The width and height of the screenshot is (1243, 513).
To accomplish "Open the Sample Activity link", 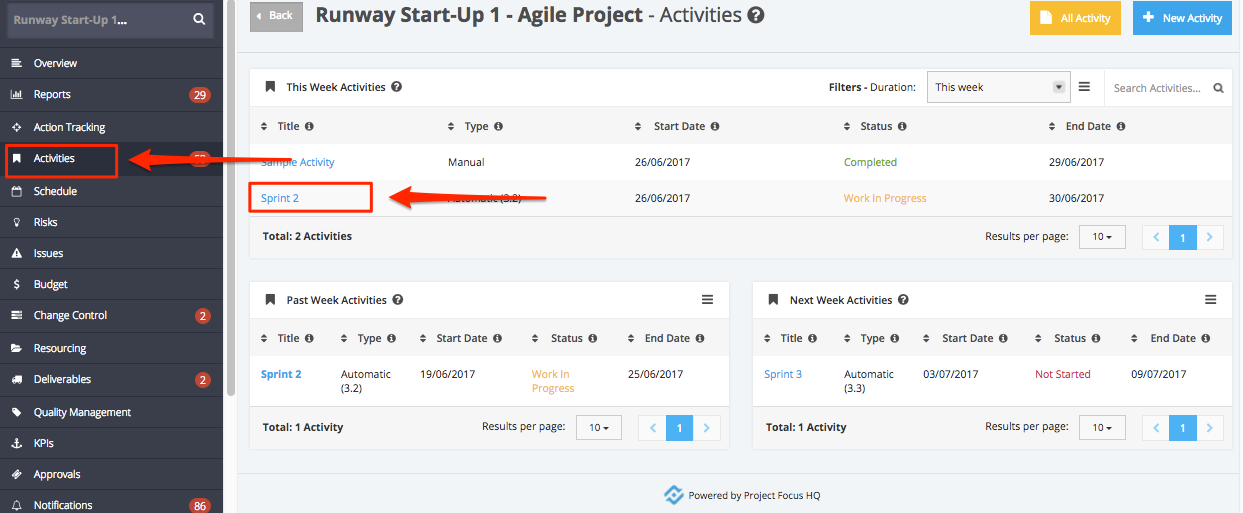I will [x=298, y=162].
